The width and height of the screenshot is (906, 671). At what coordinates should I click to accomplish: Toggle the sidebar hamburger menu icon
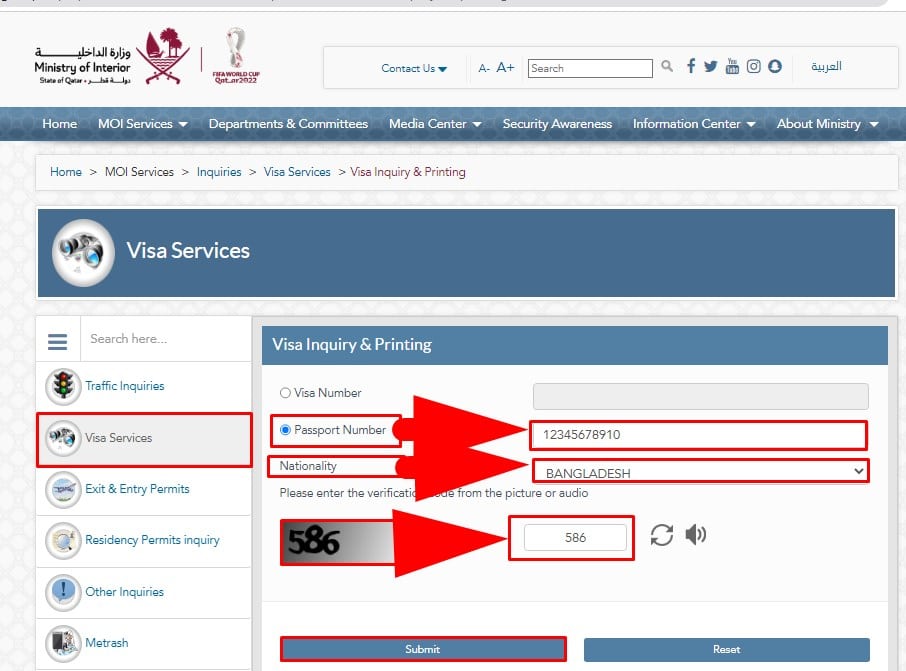pyautogui.click(x=58, y=341)
